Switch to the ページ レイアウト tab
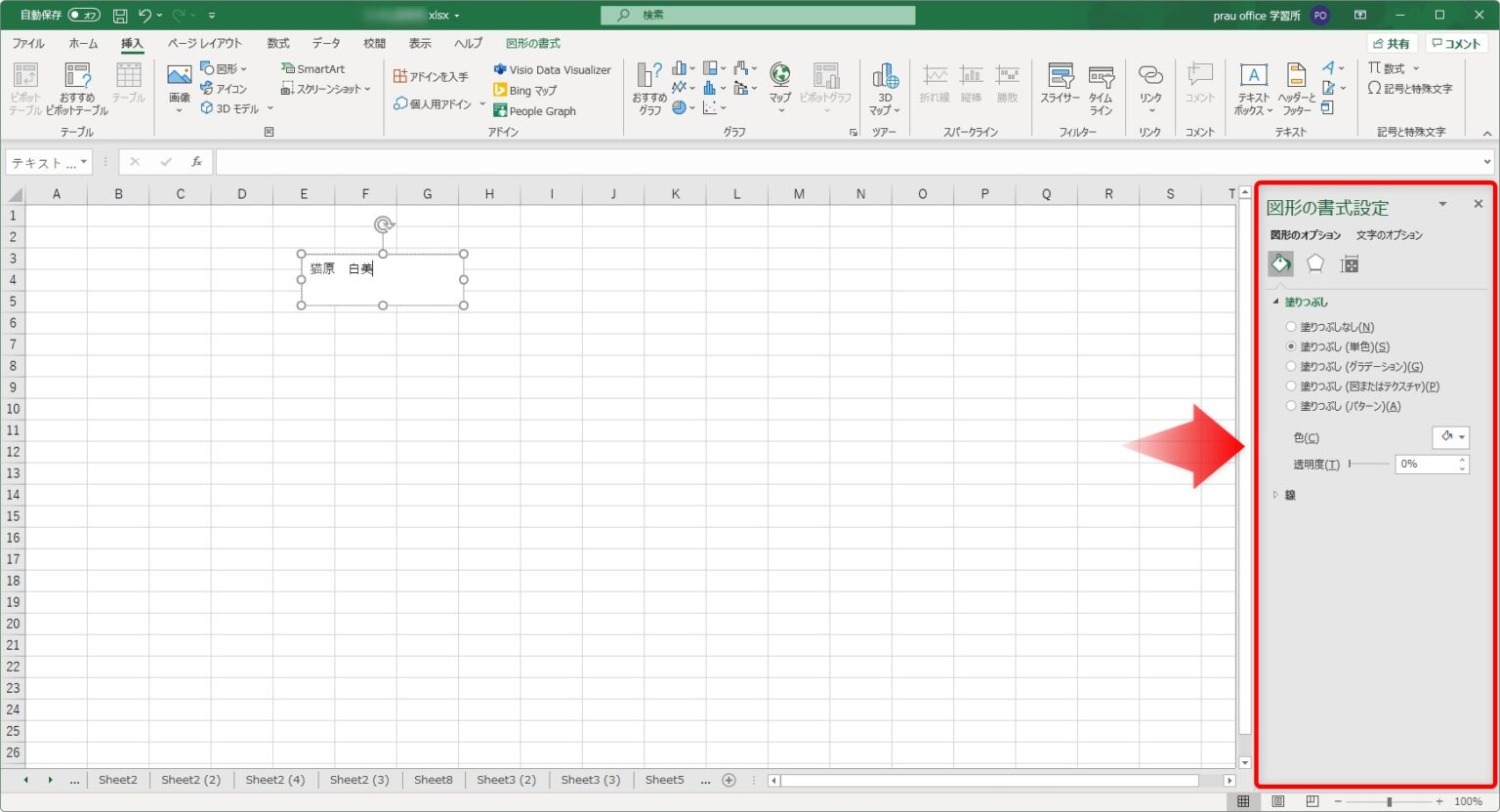The width and height of the screenshot is (1500, 812). point(204,44)
